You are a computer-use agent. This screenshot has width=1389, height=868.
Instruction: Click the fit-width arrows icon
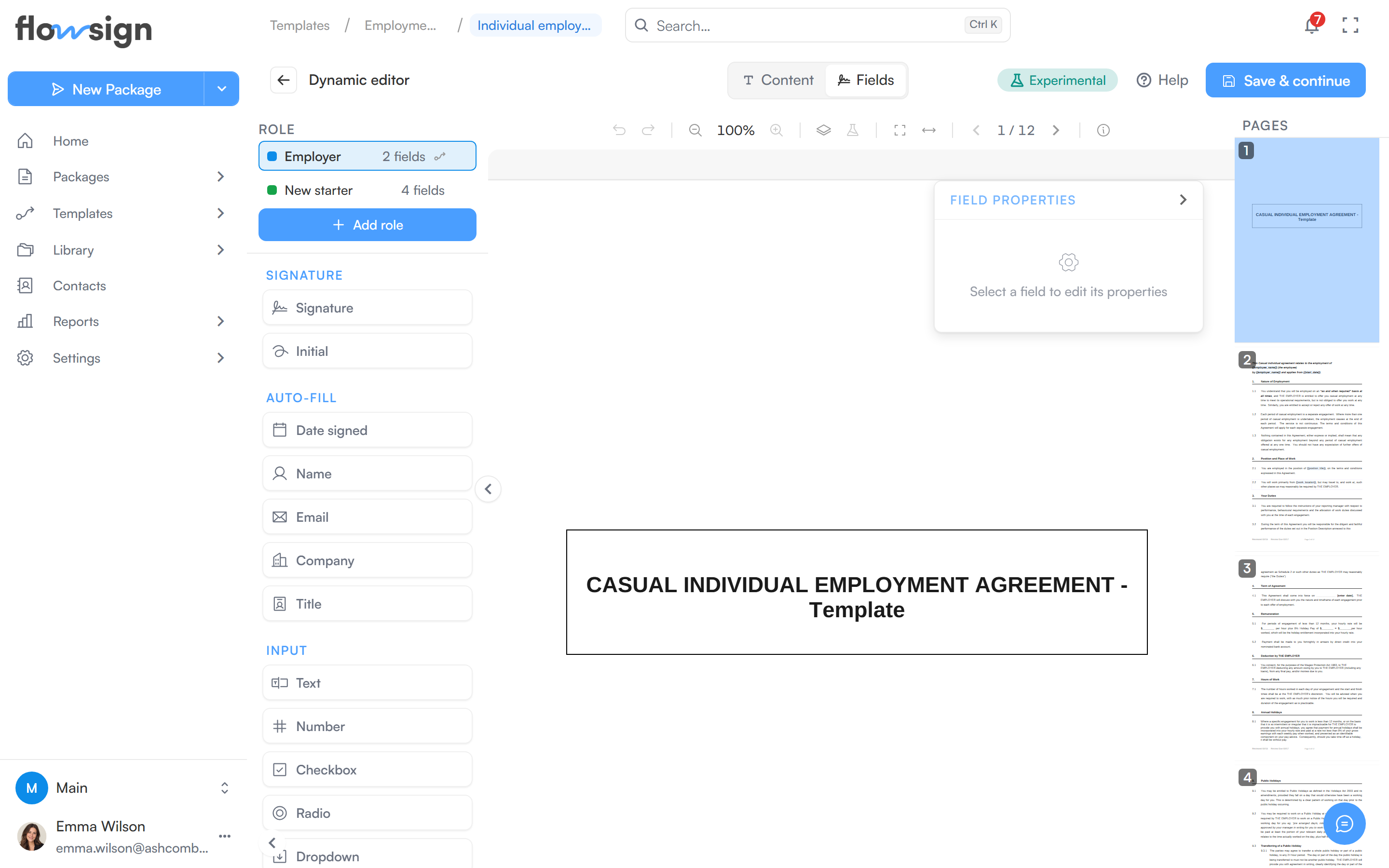[929, 130]
